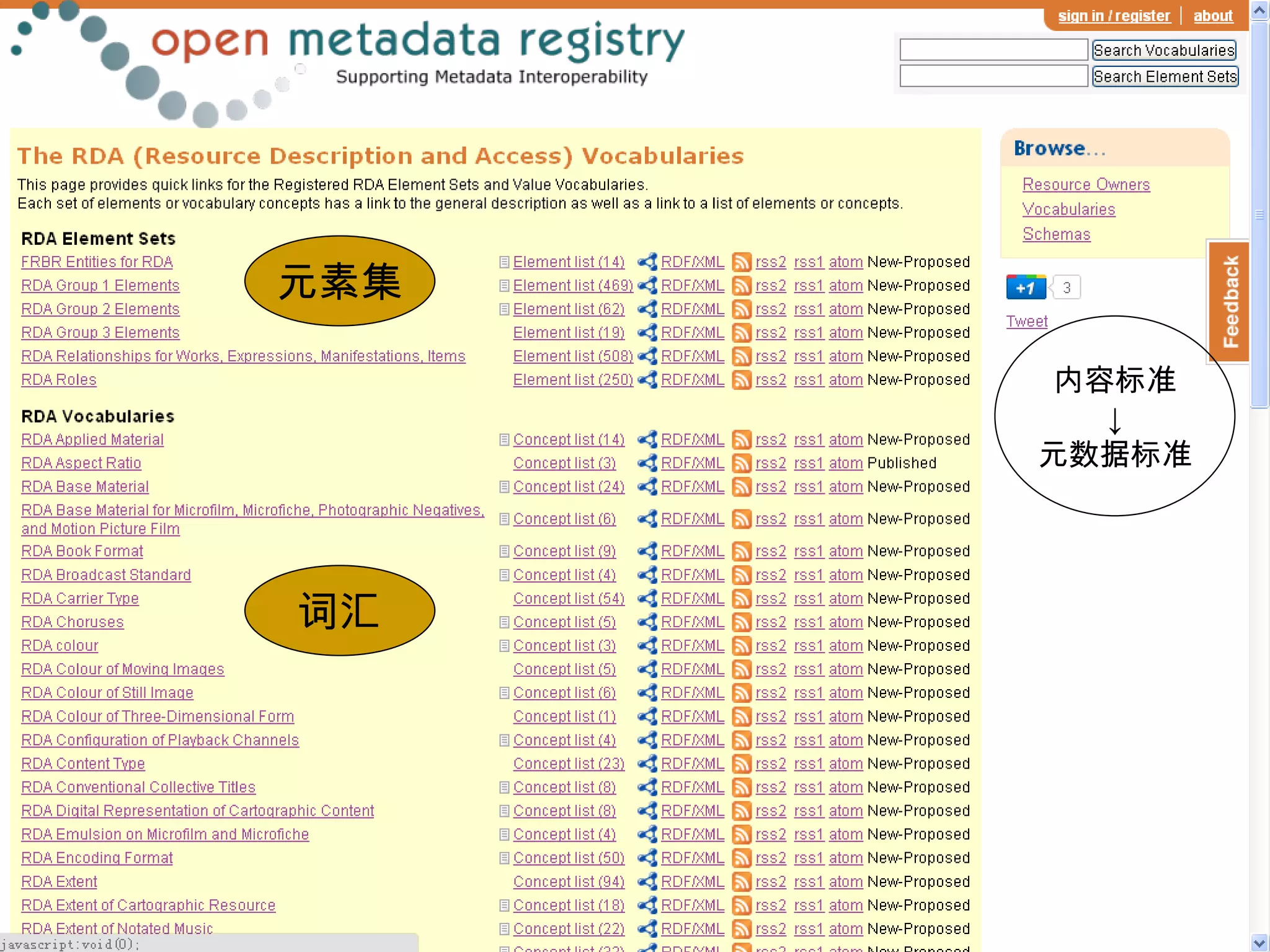The width and height of the screenshot is (1270, 952).
Task: Open sign in / register link
Action: (x=1114, y=16)
